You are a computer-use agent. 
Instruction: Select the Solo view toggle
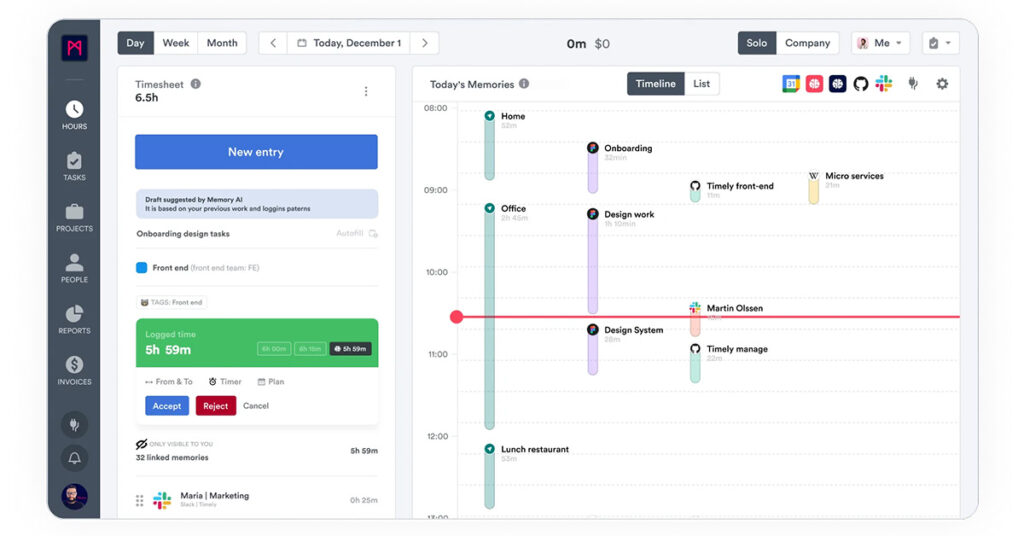[x=757, y=43]
